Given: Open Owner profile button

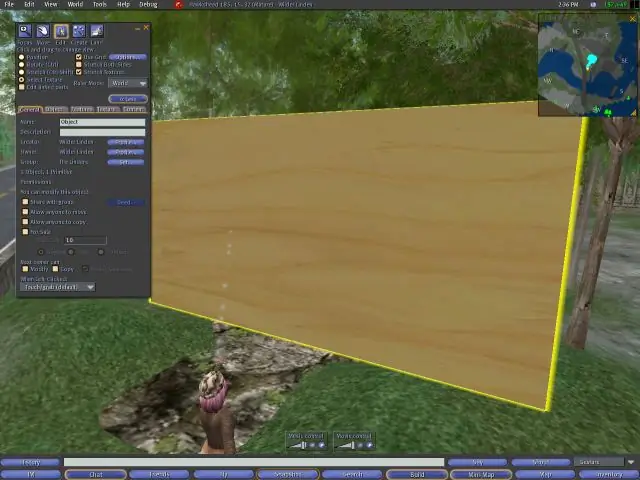Looking at the screenshot, I should tap(126, 152).
